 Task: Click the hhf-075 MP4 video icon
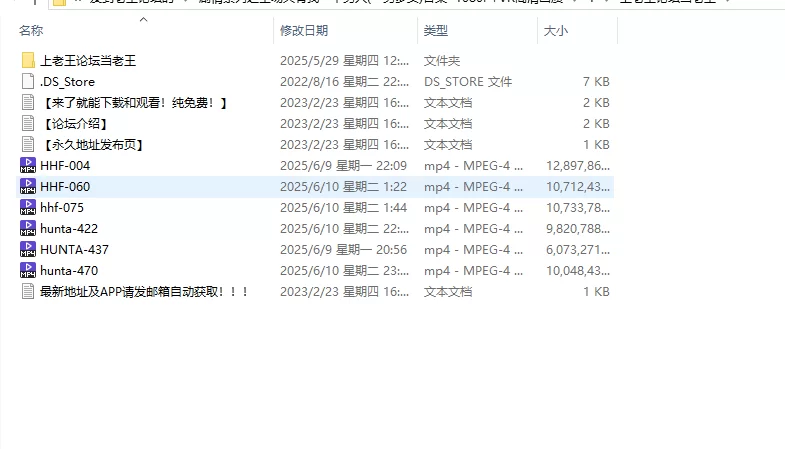tap(28, 207)
